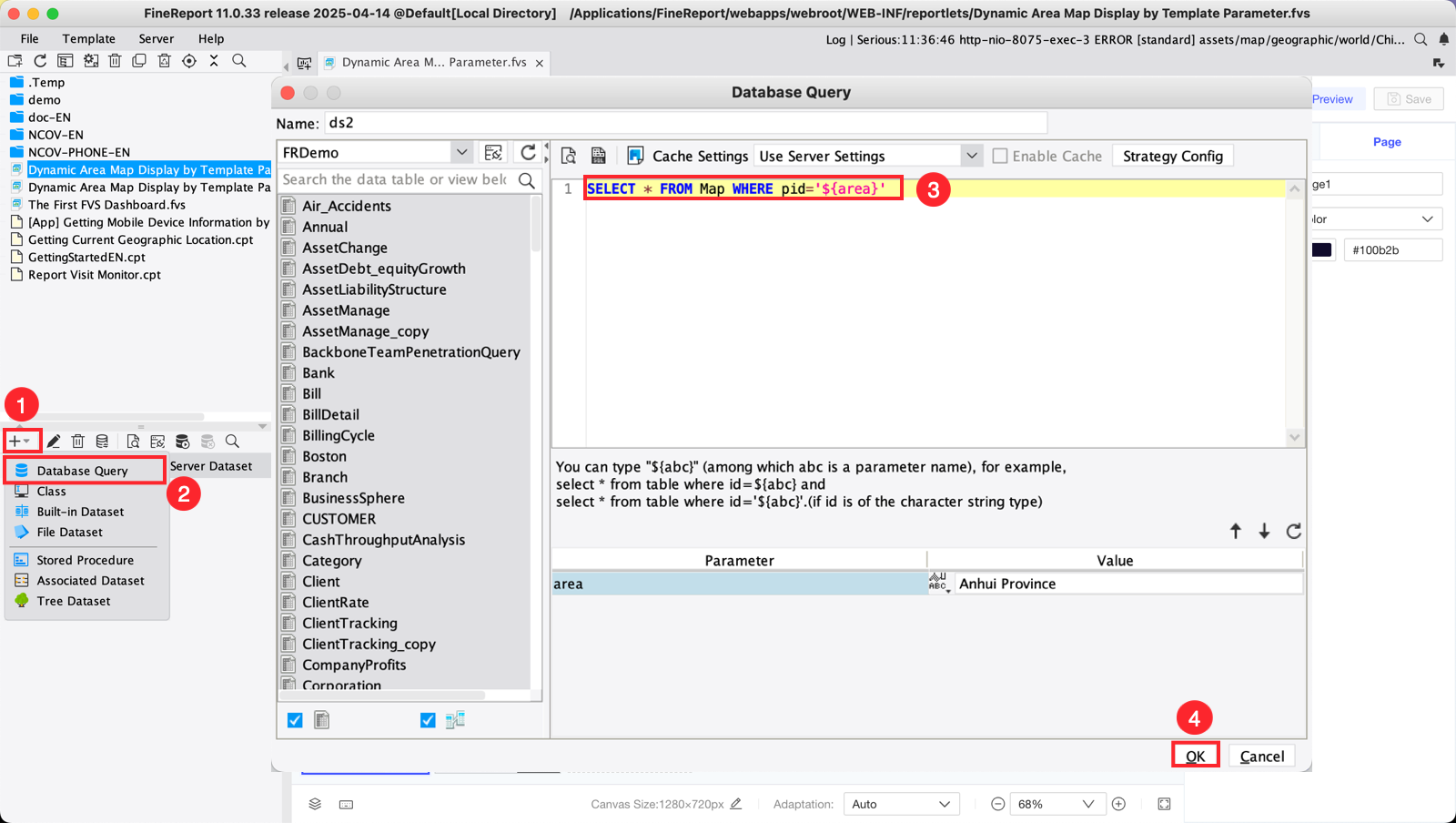
Task: Click the dataset Name field containing ds2
Action: (x=685, y=123)
